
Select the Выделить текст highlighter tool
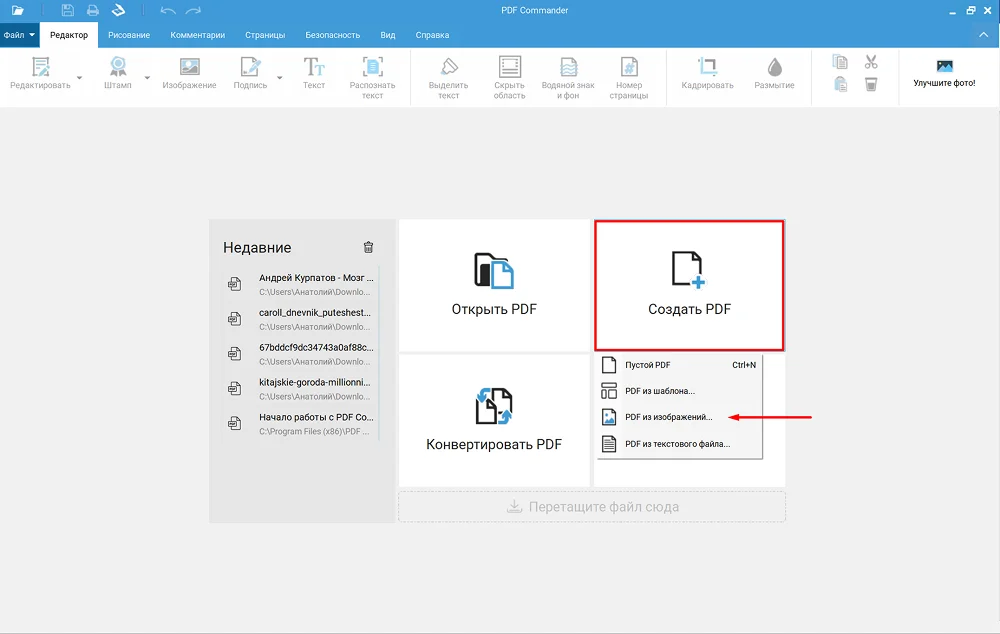click(x=448, y=78)
